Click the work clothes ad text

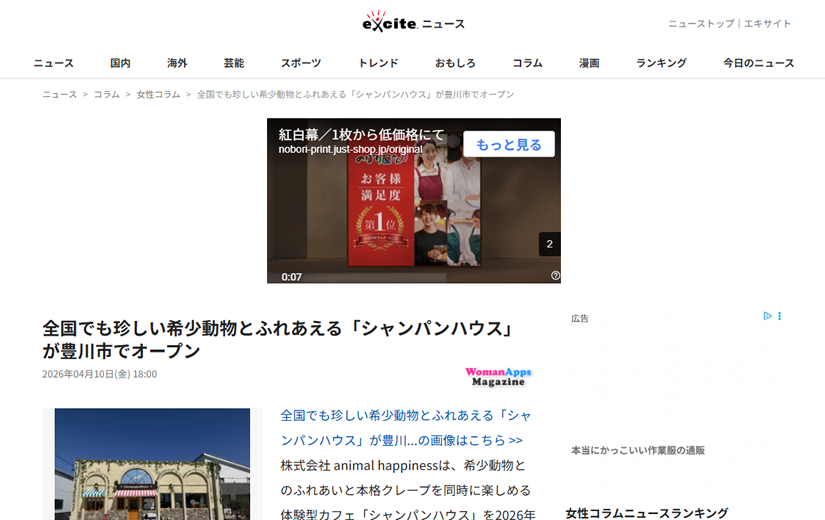[x=638, y=450]
